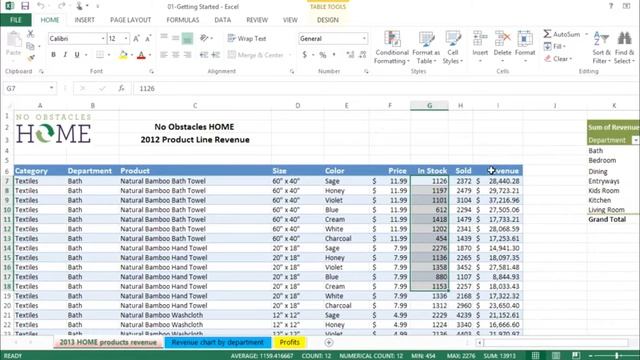The height and width of the screenshot is (360, 640).
Task: Apply the red Font Color
Action: (141, 55)
